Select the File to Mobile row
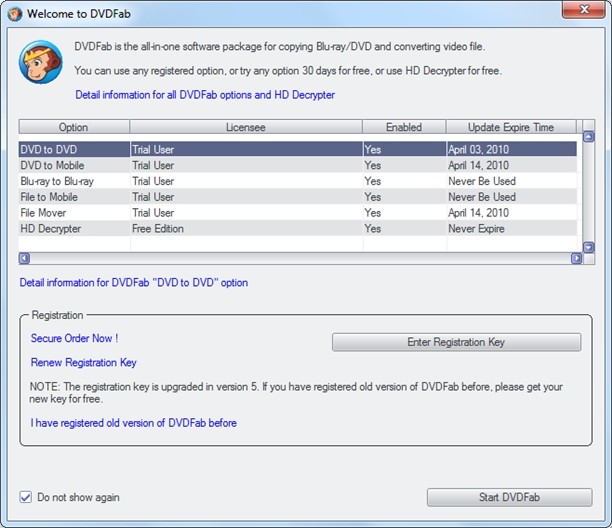 pos(298,197)
